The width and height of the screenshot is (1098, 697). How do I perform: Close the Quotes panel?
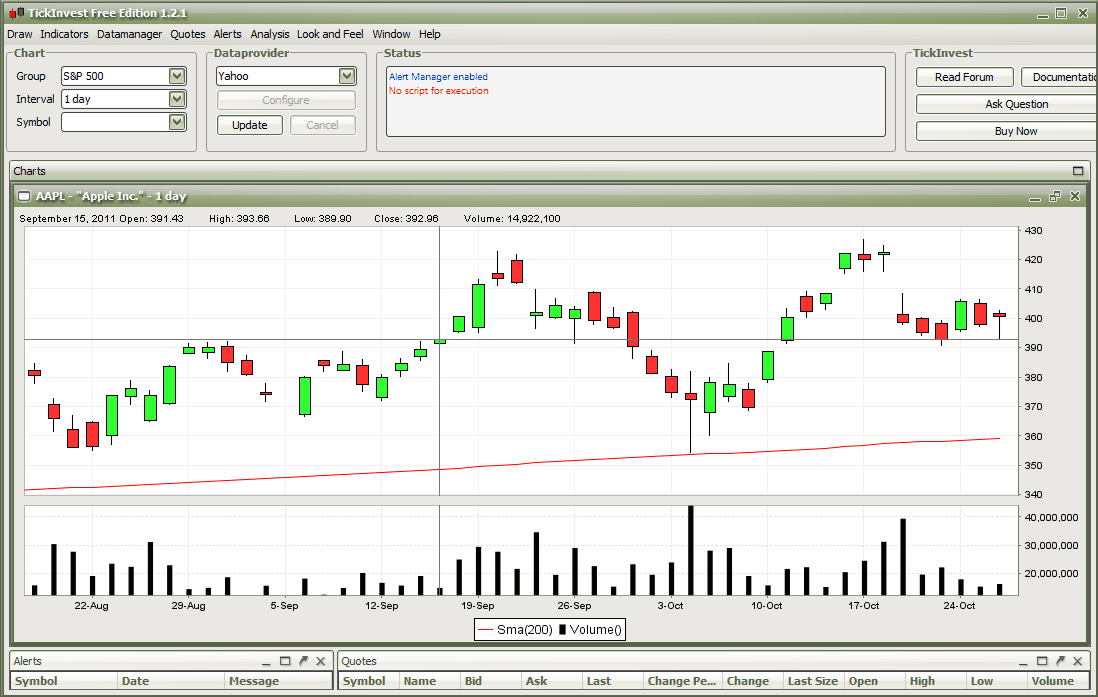click(x=1077, y=661)
